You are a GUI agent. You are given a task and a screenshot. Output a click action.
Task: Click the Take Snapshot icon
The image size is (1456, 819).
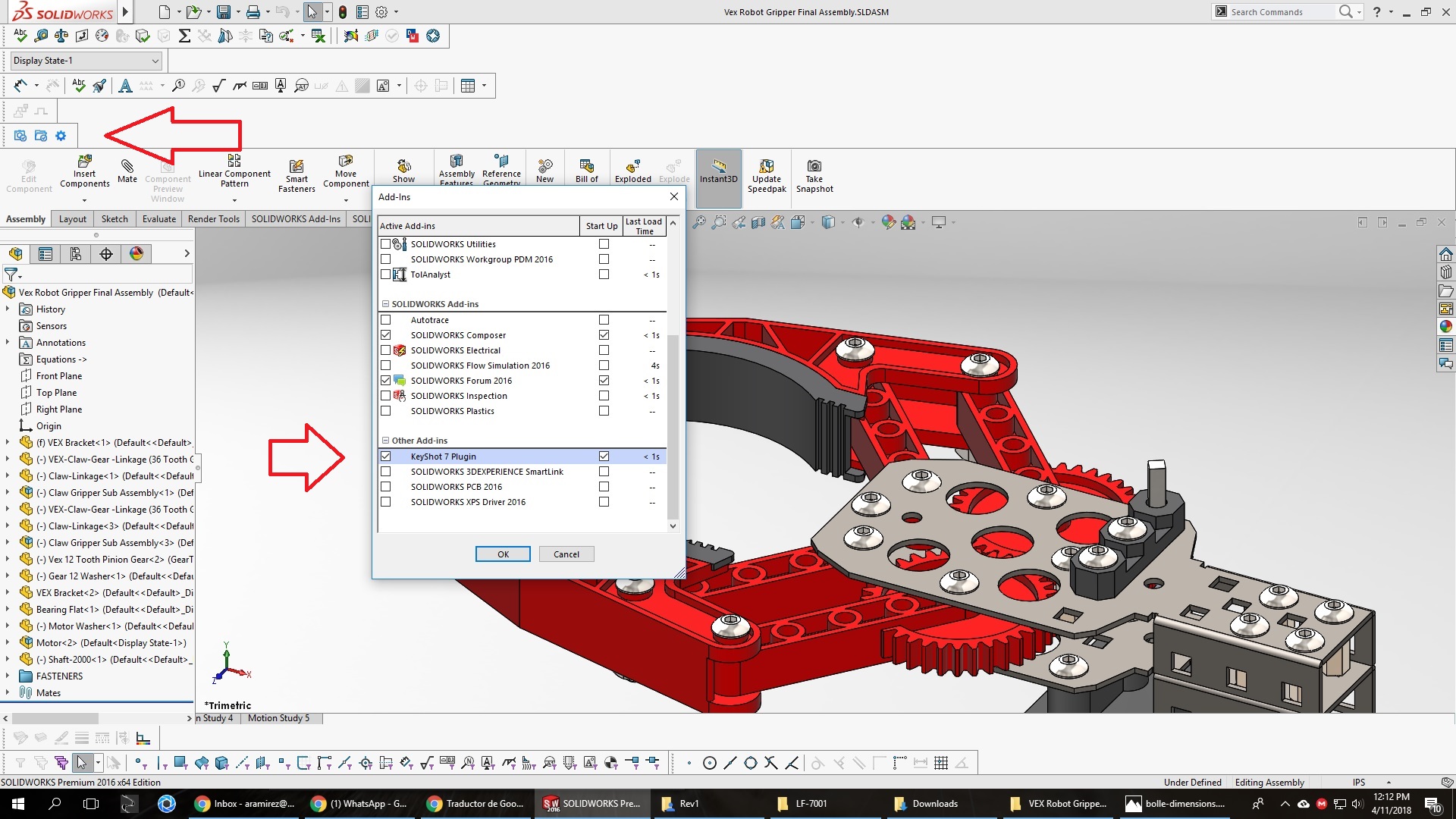(814, 167)
